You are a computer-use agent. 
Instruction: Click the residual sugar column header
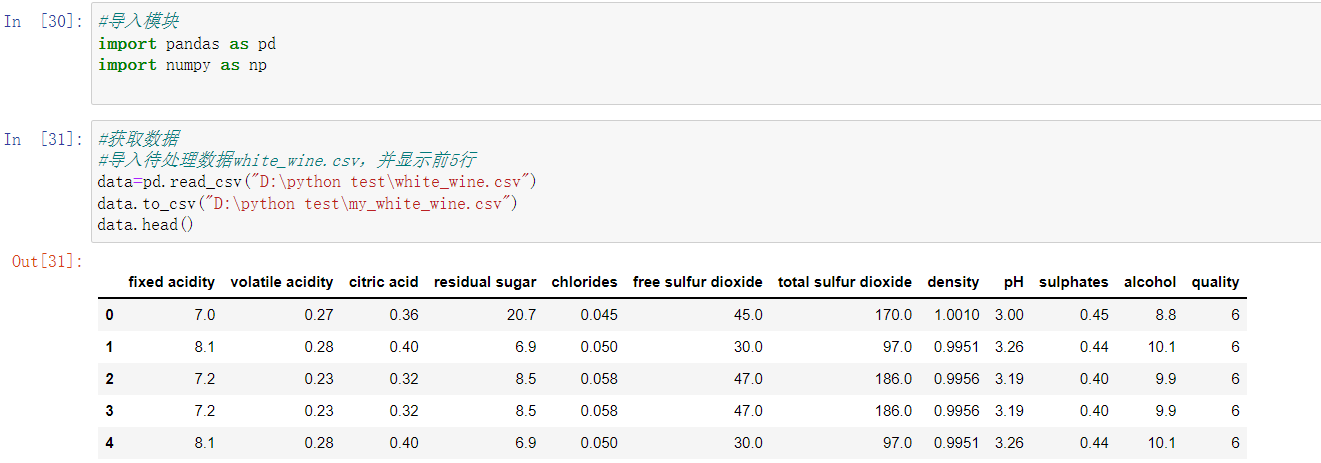click(x=485, y=282)
